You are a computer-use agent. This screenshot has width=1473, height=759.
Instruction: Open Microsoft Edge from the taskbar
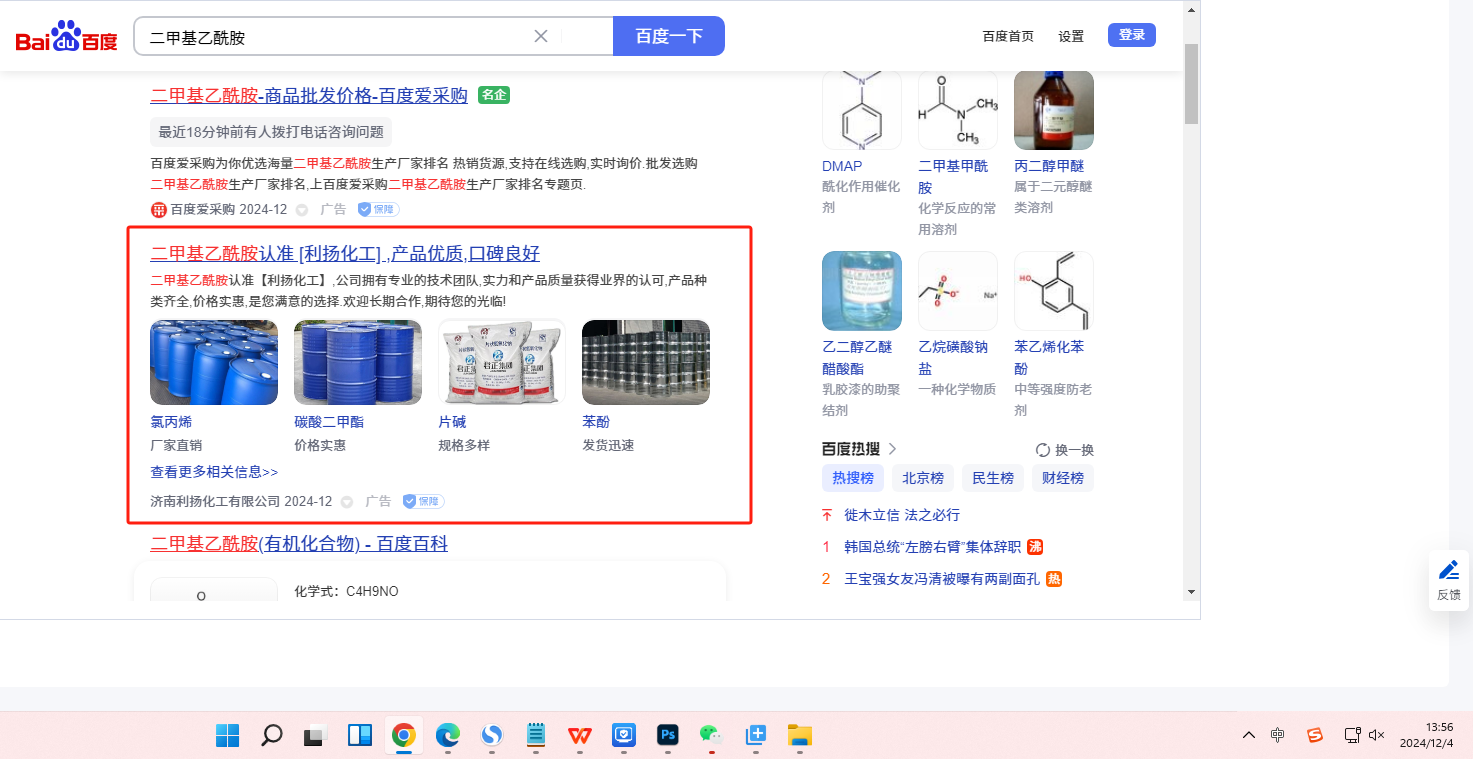point(447,736)
